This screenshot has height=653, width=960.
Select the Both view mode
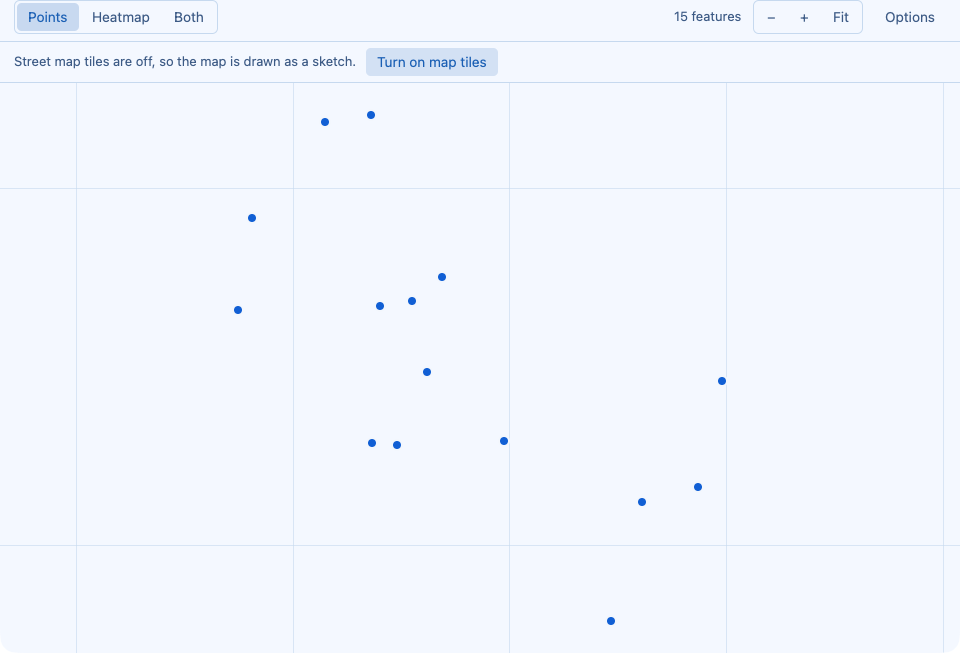pos(189,17)
